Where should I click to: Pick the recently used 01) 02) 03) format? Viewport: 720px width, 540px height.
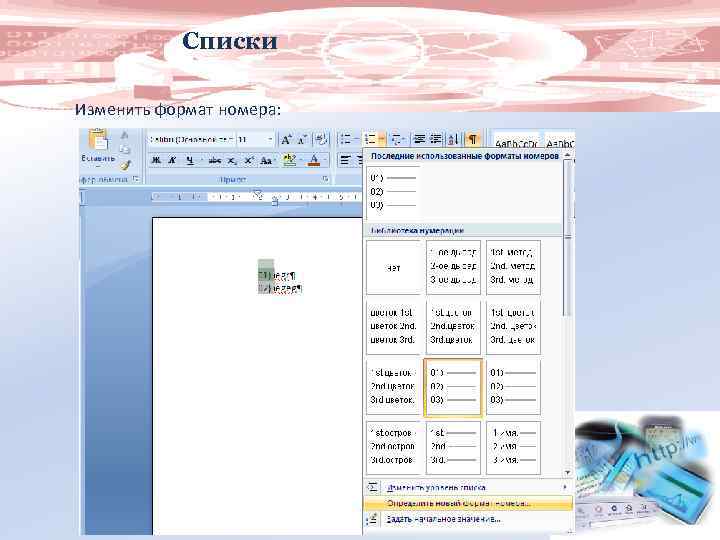coord(393,191)
